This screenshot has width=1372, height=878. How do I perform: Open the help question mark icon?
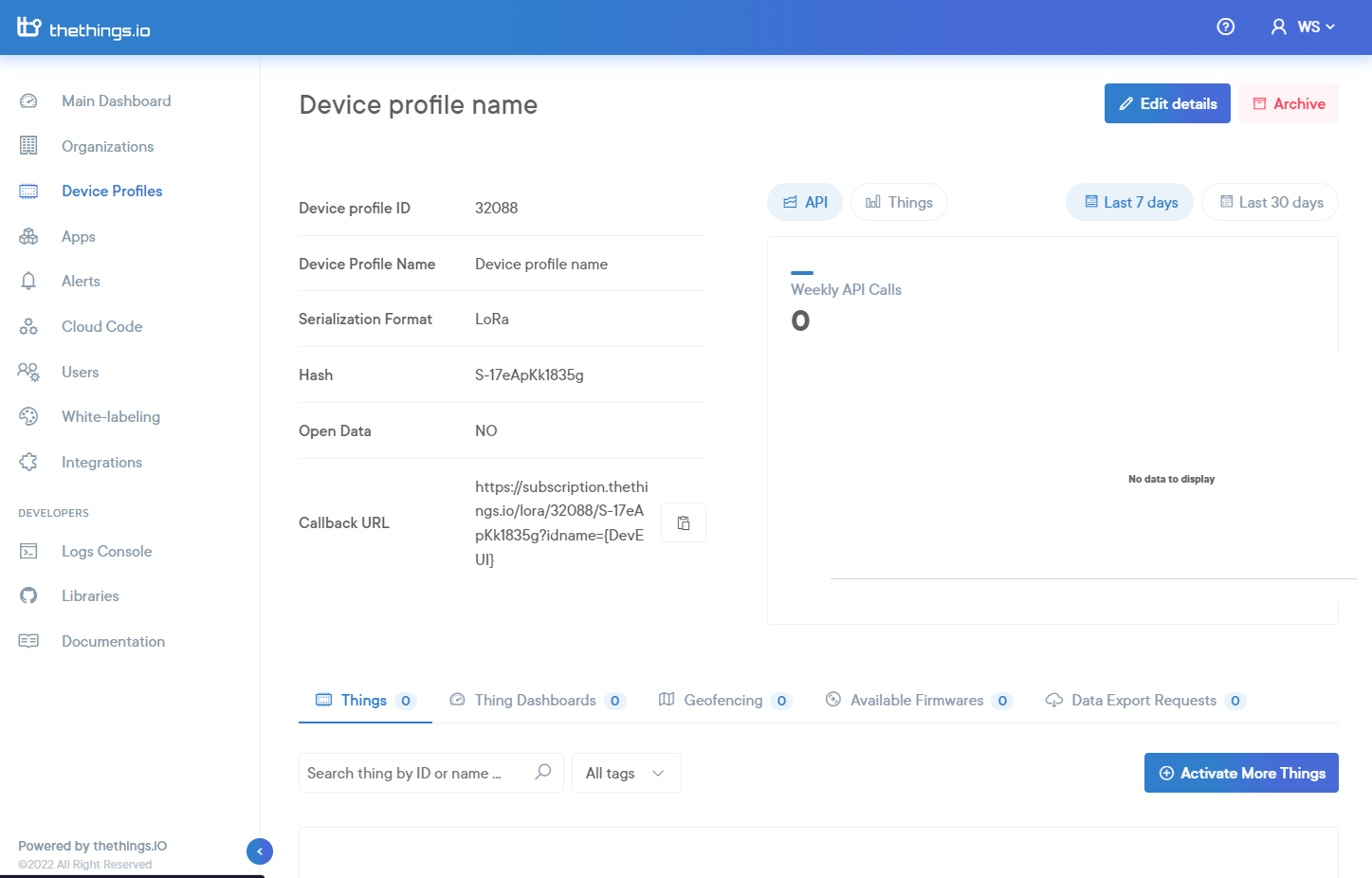[1226, 27]
